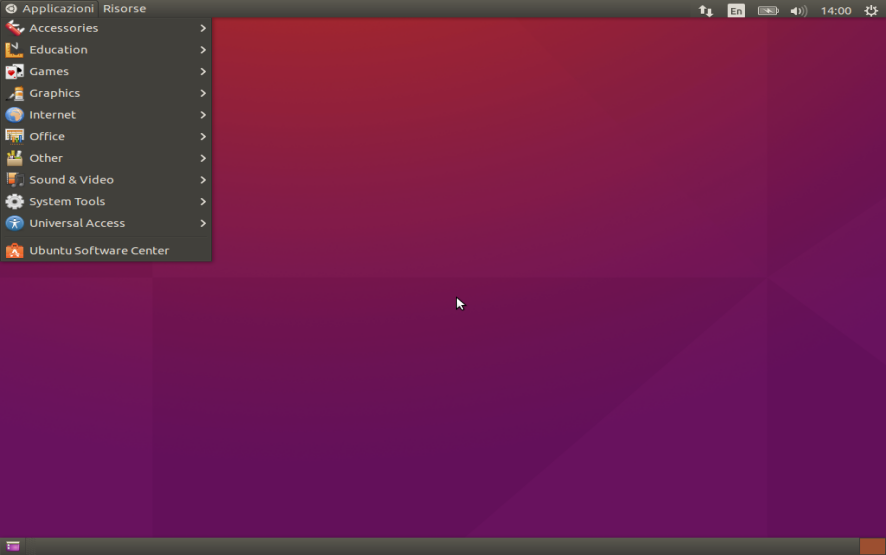Open the Risorse menu

[x=124, y=9]
